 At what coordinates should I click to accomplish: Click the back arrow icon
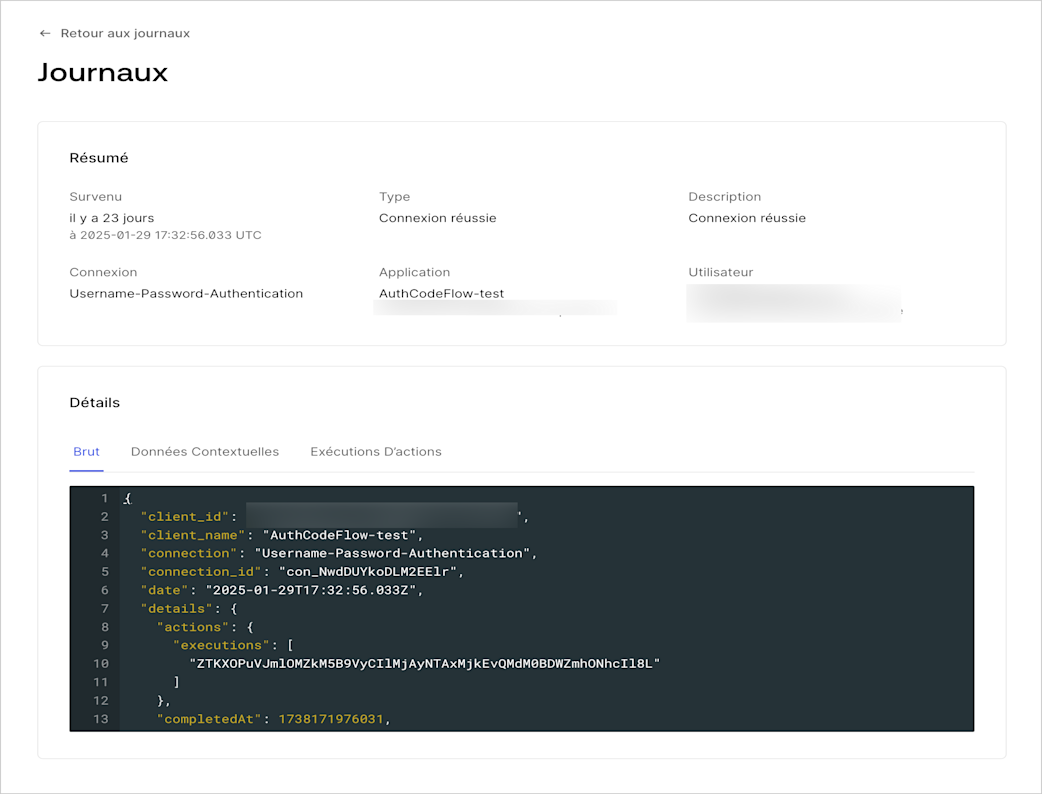(x=45, y=33)
